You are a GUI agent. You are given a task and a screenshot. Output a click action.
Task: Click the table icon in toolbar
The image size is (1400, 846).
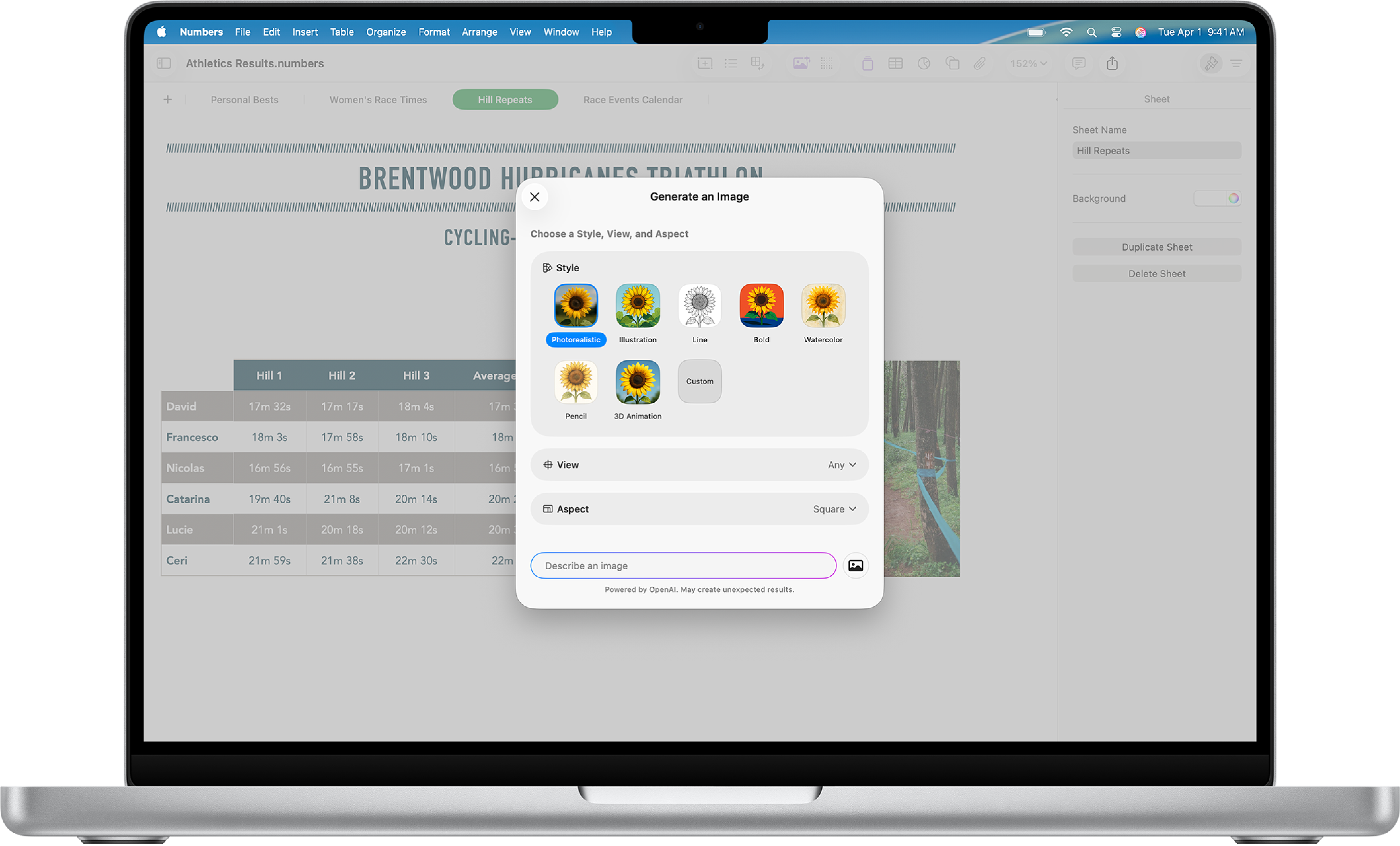895,64
